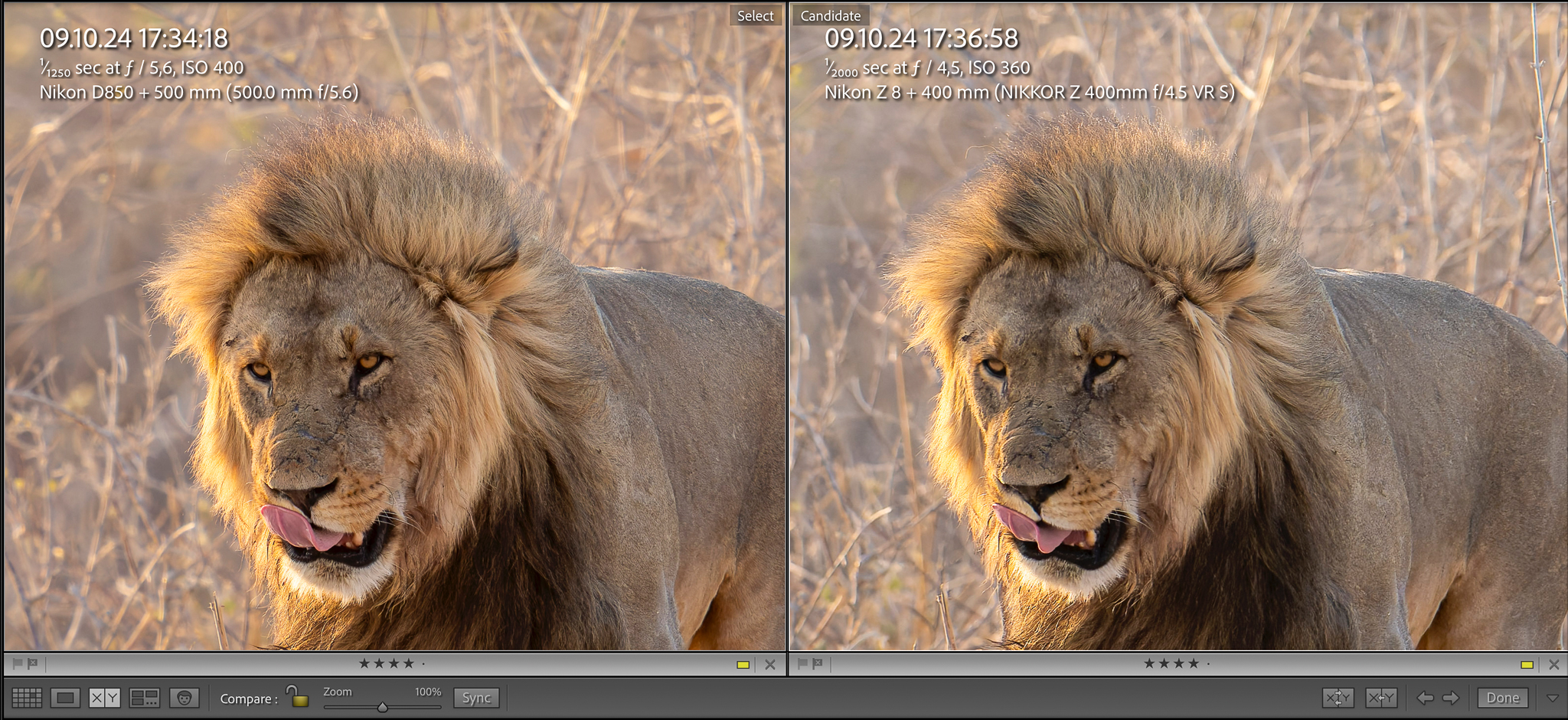
Task: Remove Candidate photo with X button
Action: coord(1554,665)
